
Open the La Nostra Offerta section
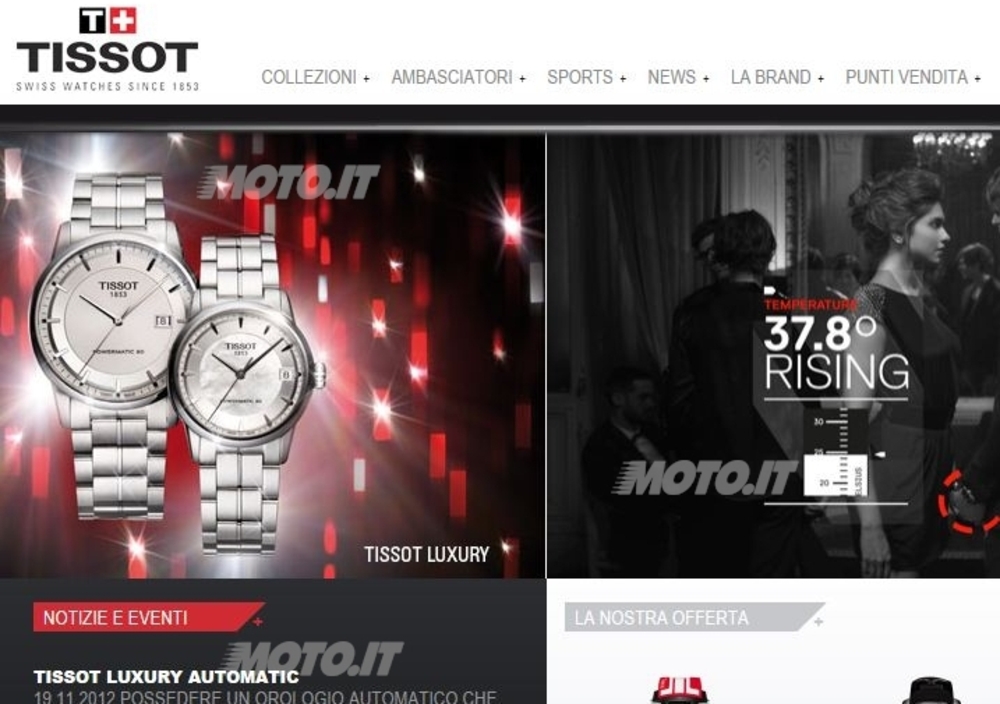[661, 617]
